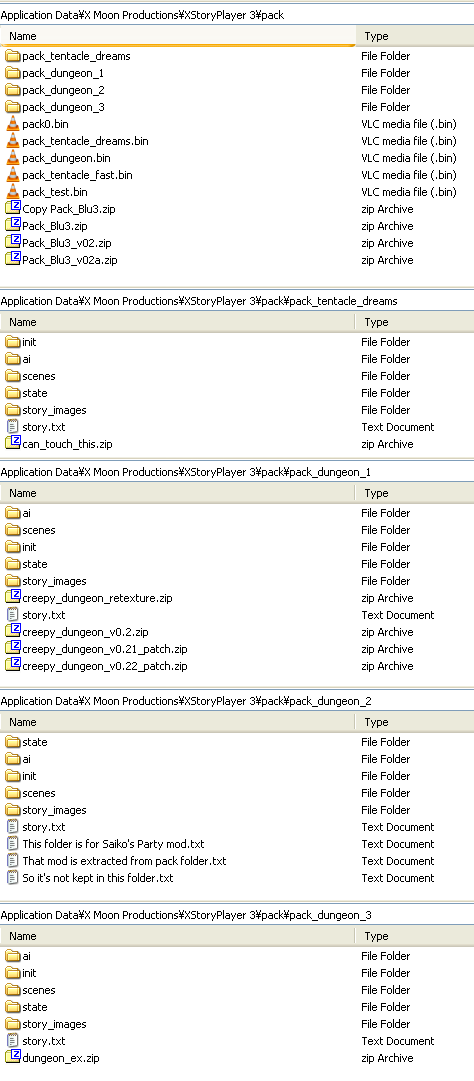The width and height of the screenshot is (474, 1081).
Task: Click VLC cone icon for pack0.bin
Action: 12,124
